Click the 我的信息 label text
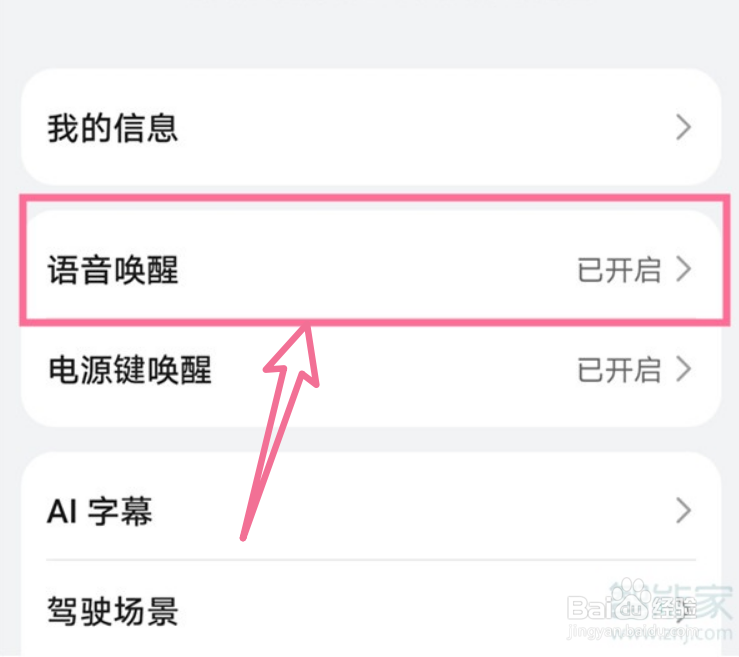739x657 pixels. (x=113, y=128)
